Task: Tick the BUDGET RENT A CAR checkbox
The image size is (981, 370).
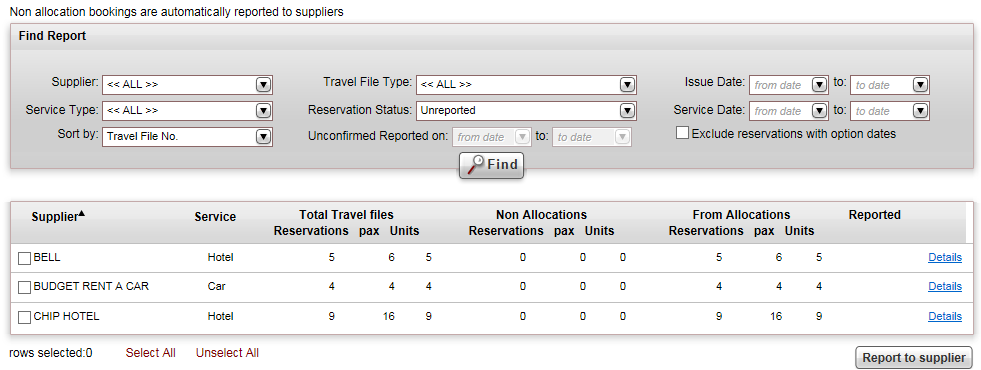Action: pos(24,287)
